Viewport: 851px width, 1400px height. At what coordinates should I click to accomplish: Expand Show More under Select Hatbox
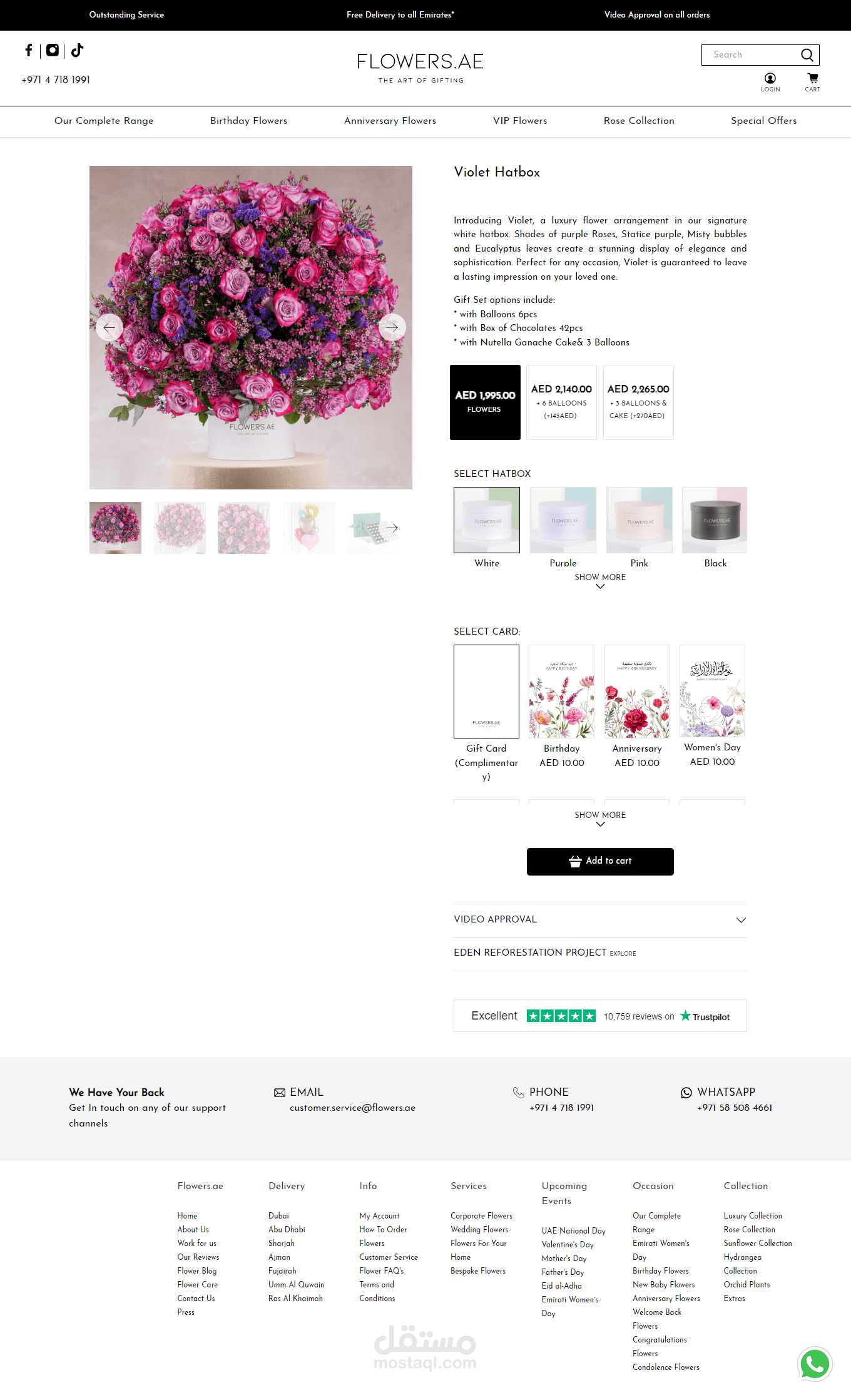tap(600, 581)
